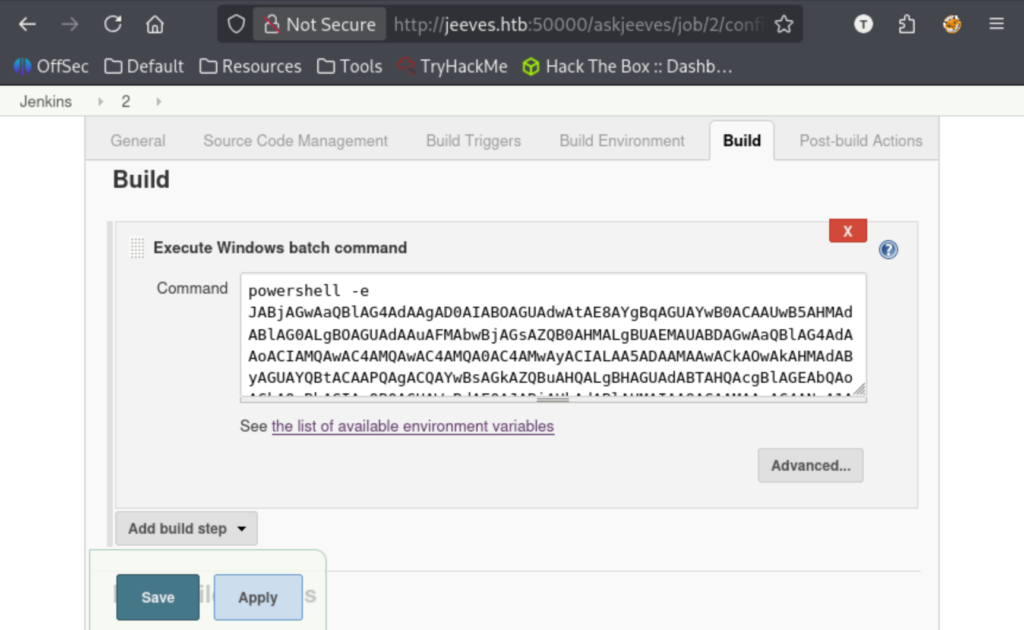Expand breadcrumb arrow after job 2
1024x630 pixels.
coord(158,101)
